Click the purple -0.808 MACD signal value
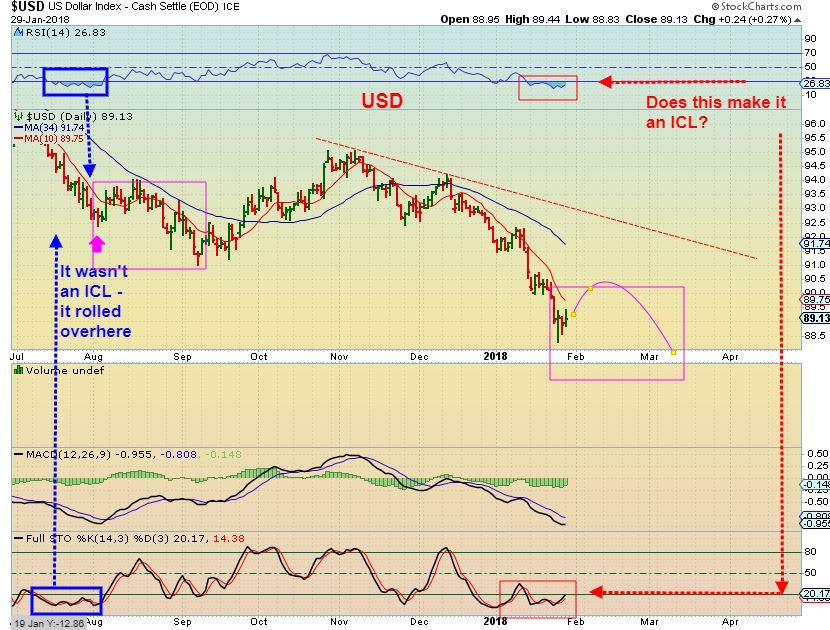The height and width of the screenshot is (630, 830). (x=178, y=454)
